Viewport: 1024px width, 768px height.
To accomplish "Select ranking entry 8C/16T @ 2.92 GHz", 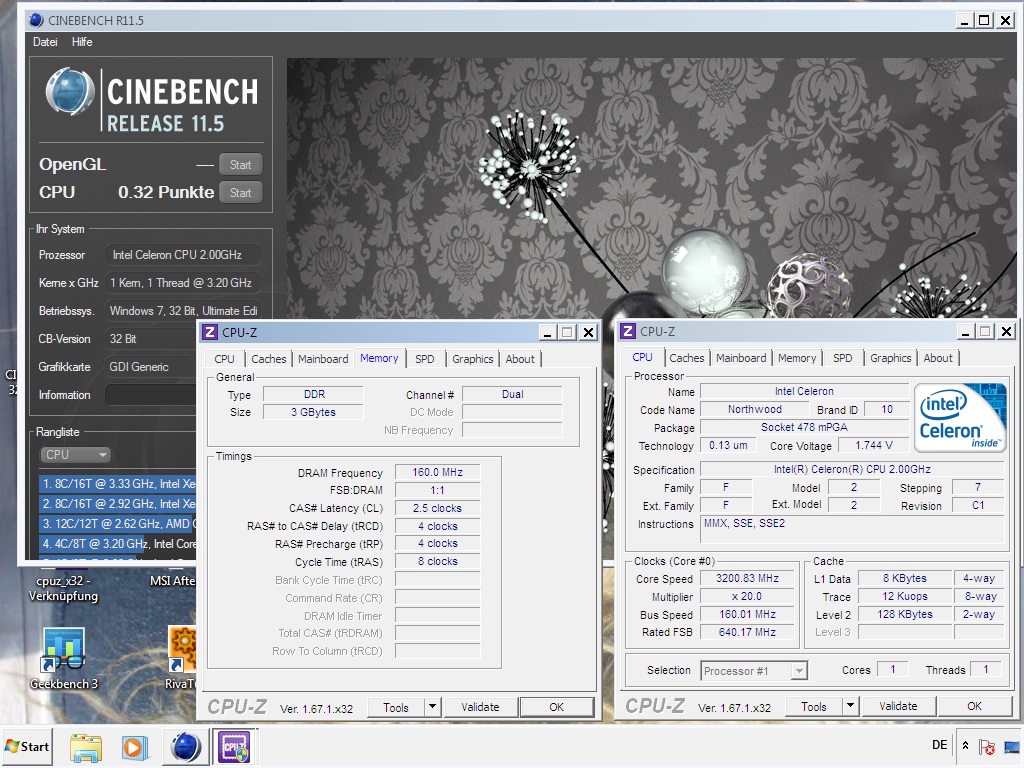I will pyautogui.click(x=118, y=504).
